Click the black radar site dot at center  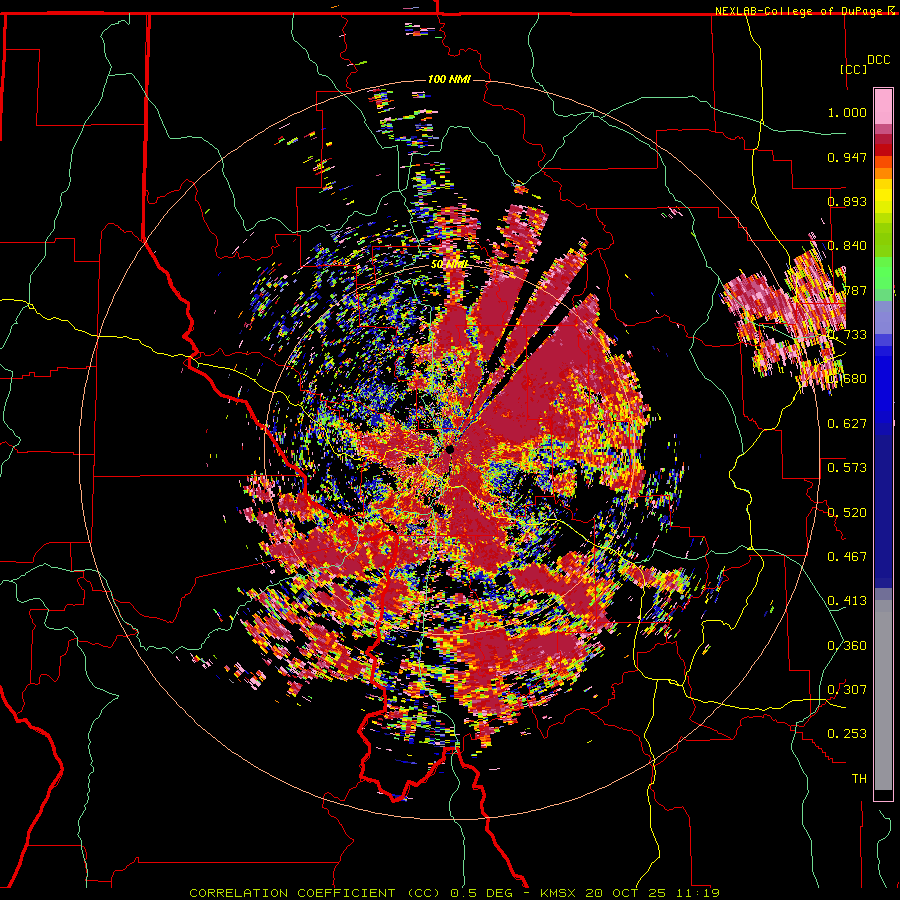click(x=451, y=449)
